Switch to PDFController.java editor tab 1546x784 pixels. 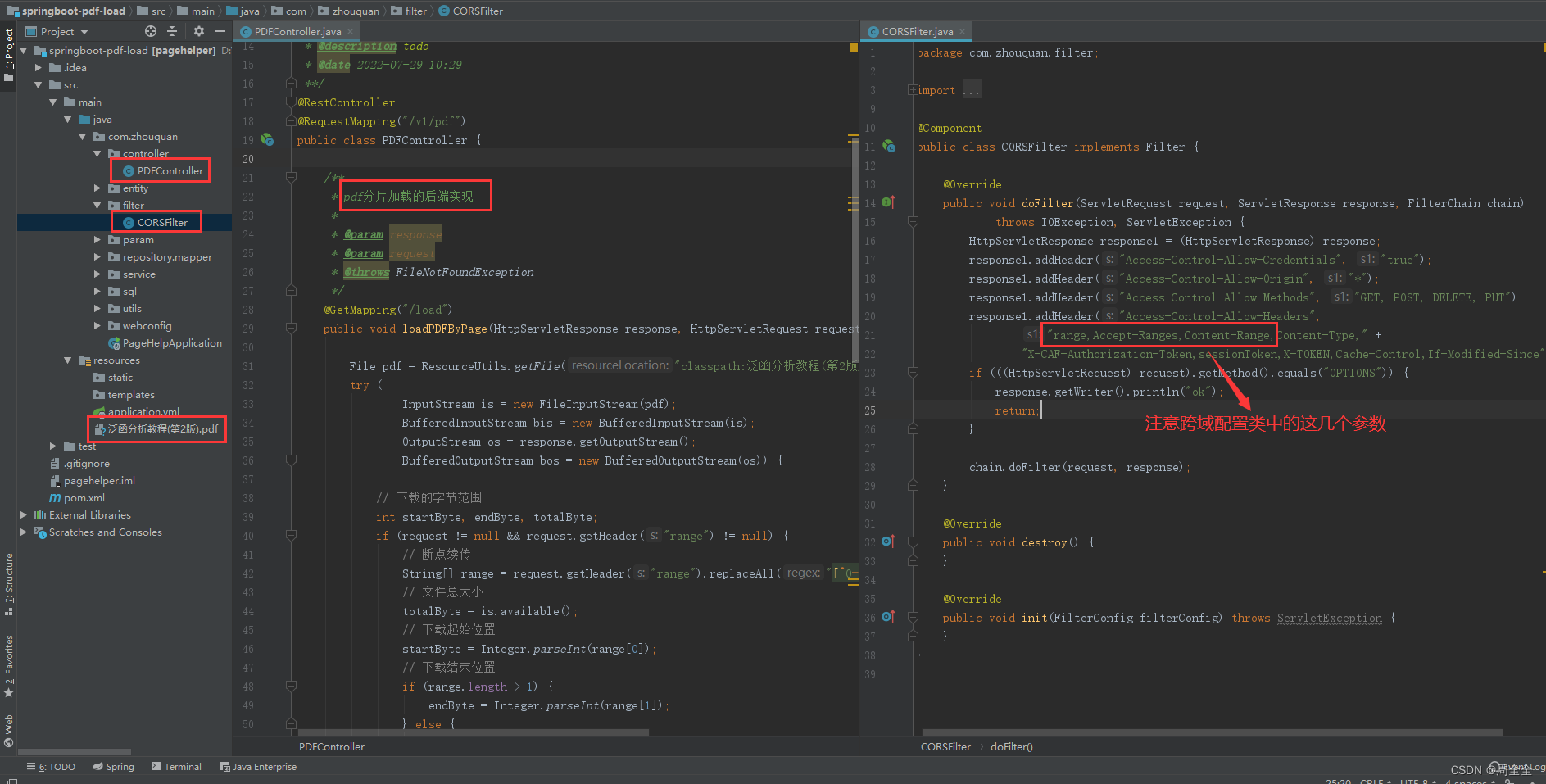pos(297,31)
